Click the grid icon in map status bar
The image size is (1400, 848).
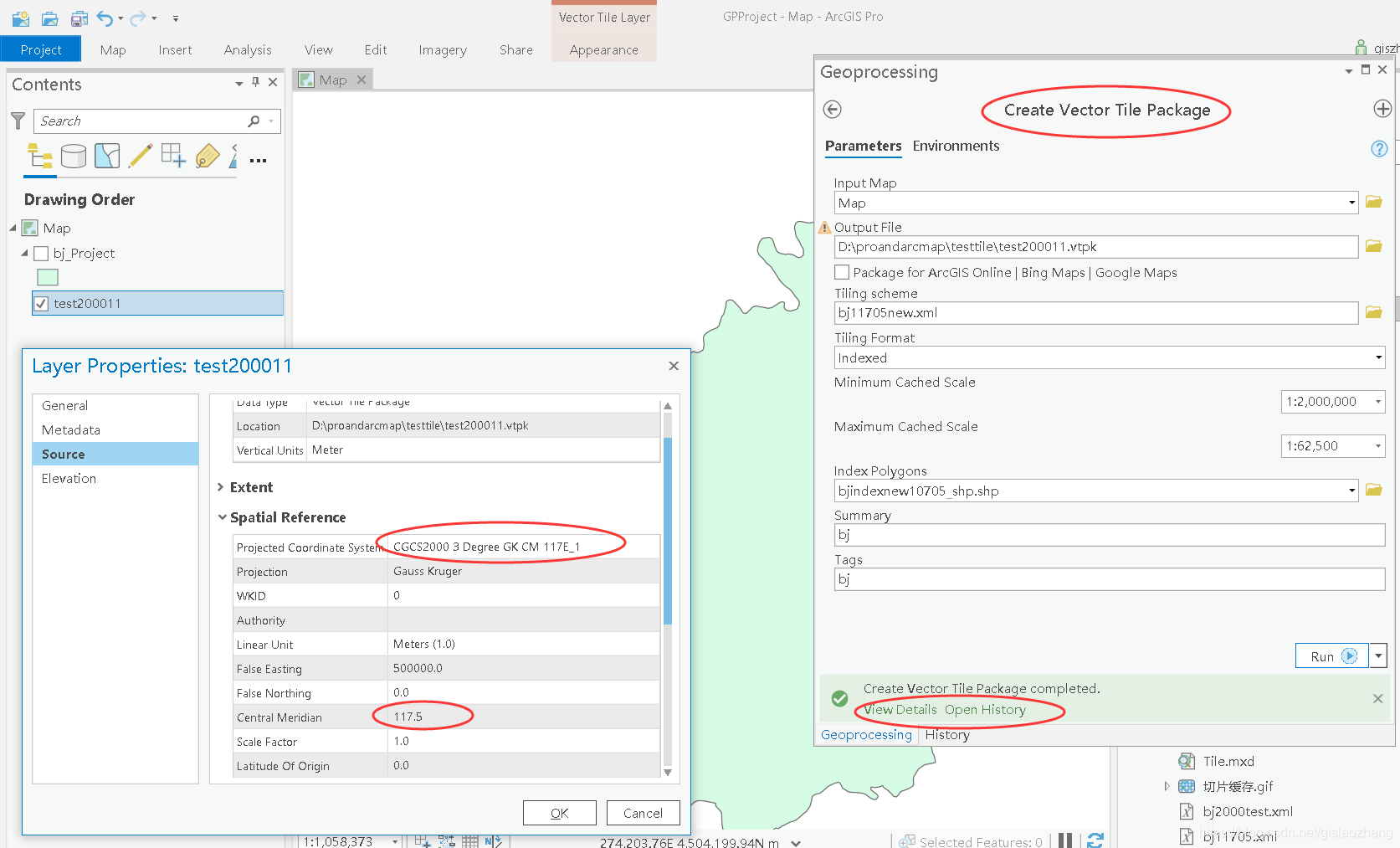point(469,841)
